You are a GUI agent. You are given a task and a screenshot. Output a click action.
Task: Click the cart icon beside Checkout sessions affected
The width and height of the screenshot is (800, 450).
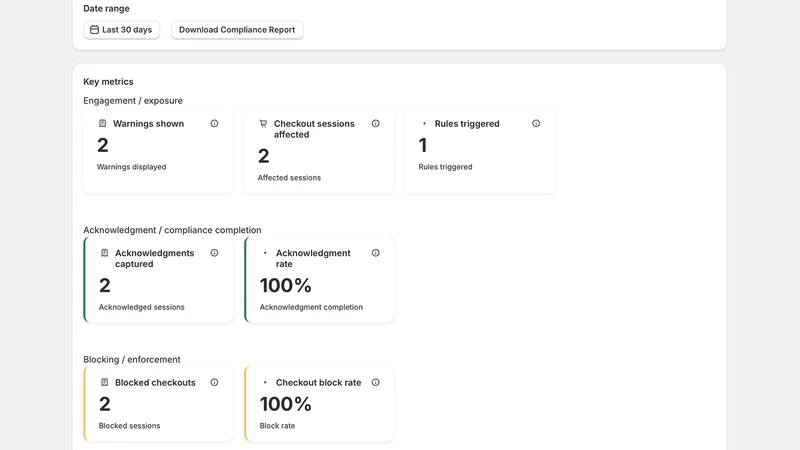pos(263,123)
